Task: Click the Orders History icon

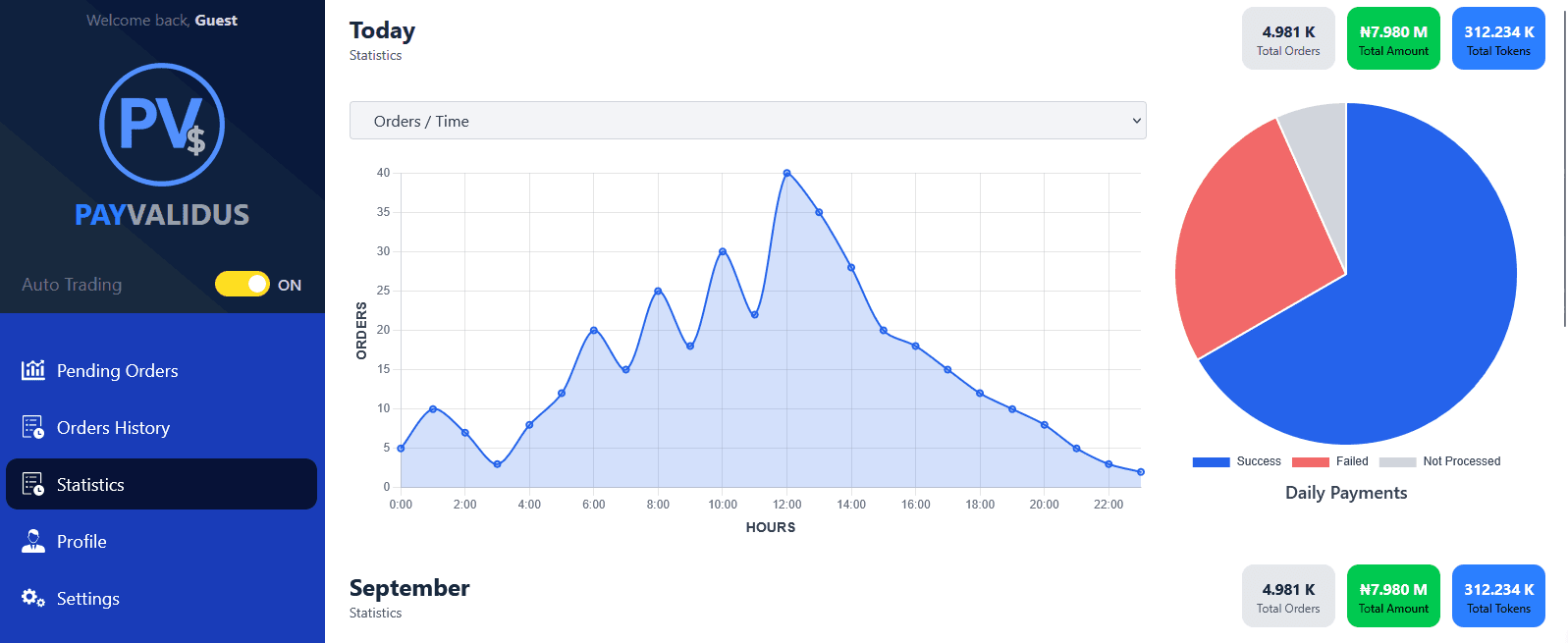Action: tap(33, 427)
